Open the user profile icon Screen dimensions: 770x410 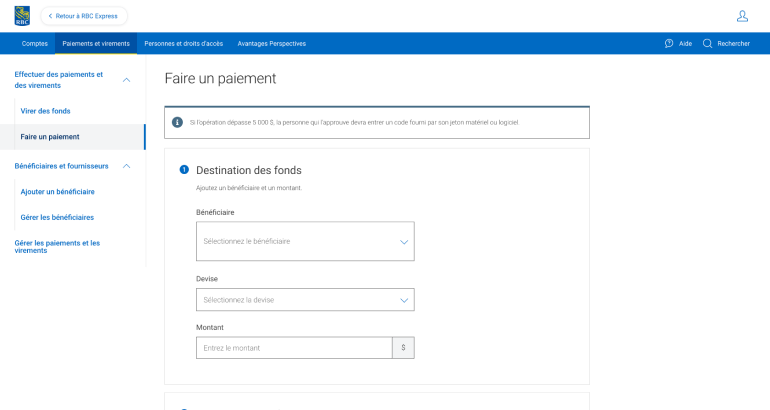(x=742, y=16)
